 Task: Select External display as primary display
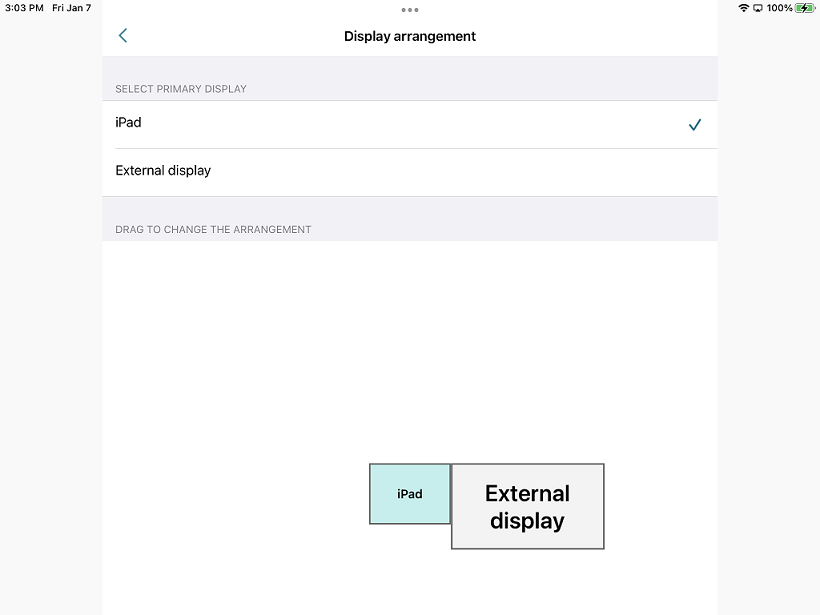[163, 171]
